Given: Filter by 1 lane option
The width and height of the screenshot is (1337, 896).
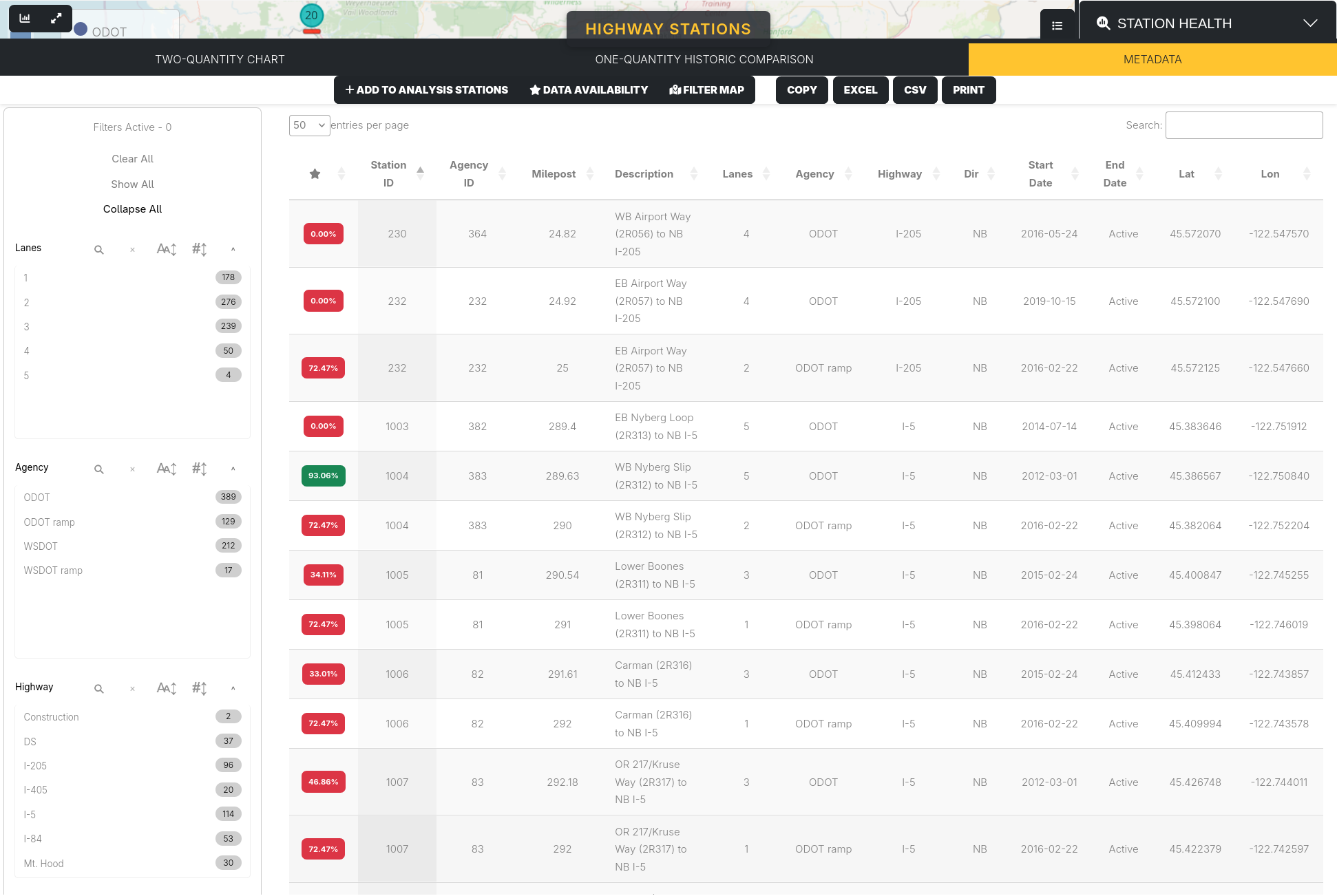Looking at the screenshot, I should 132,278.
